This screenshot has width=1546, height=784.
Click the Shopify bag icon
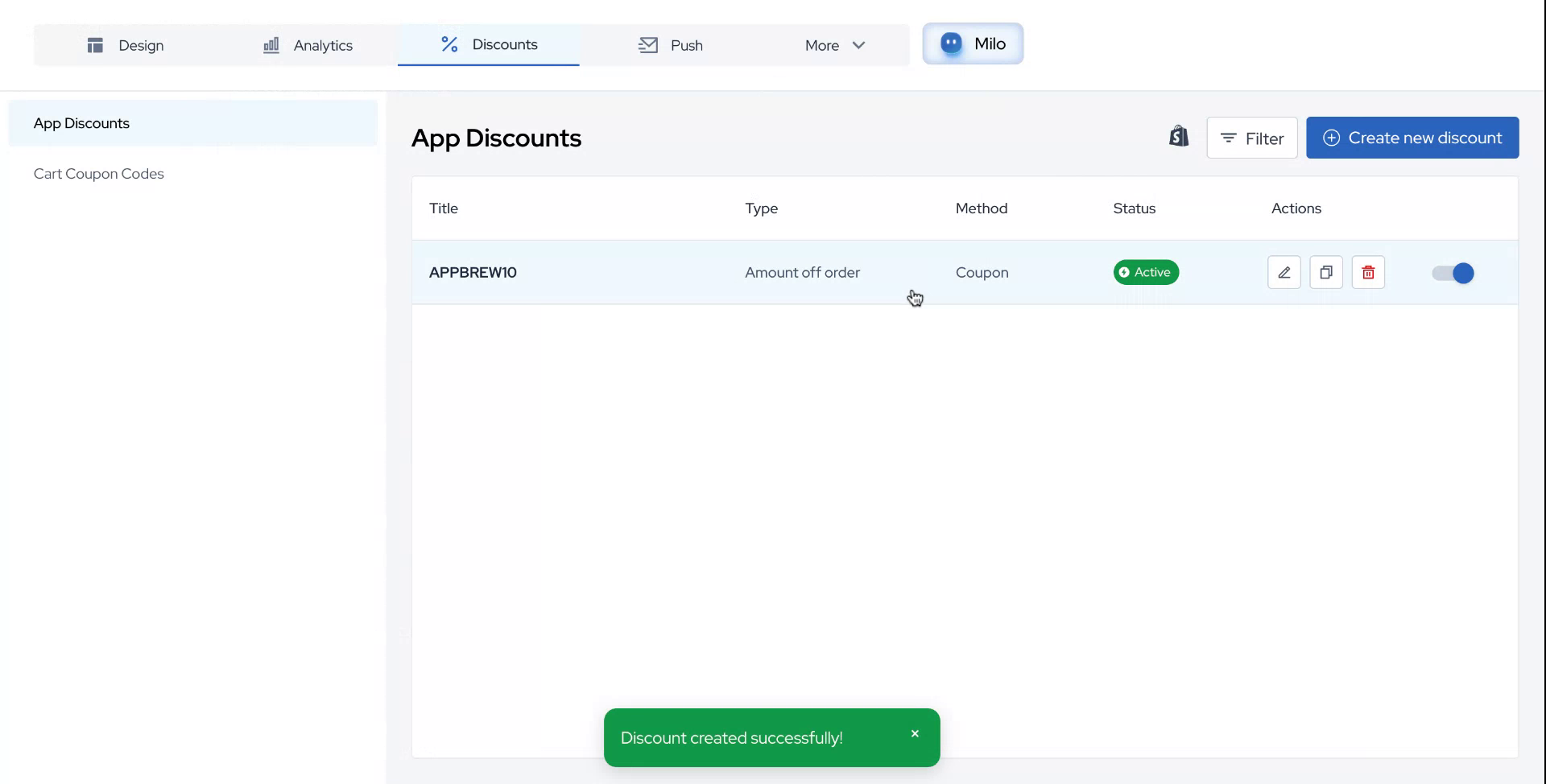(x=1179, y=137)
